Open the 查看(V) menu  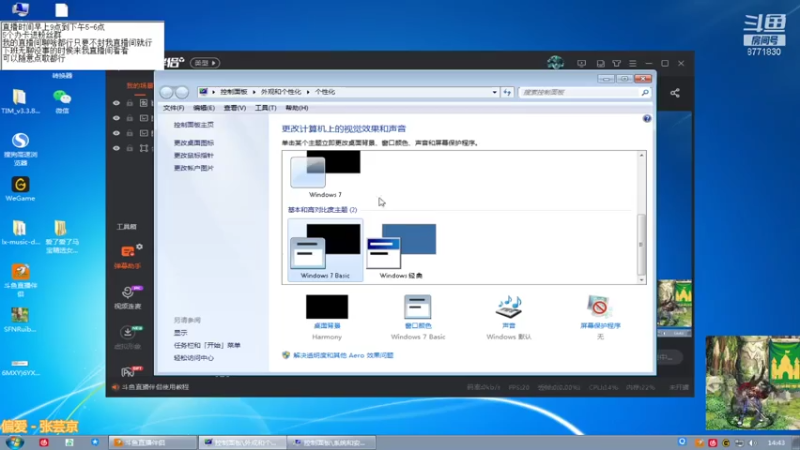(235, 108)
